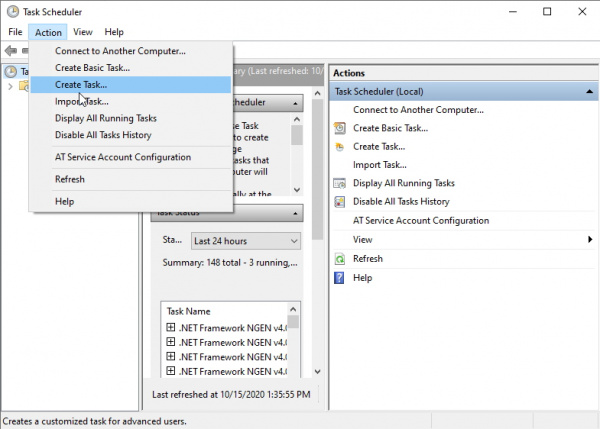Image resolution: width=600 pixels, height=429 pixels.
Task: Click Help link in Actions pane
Action: click(362, 278)
